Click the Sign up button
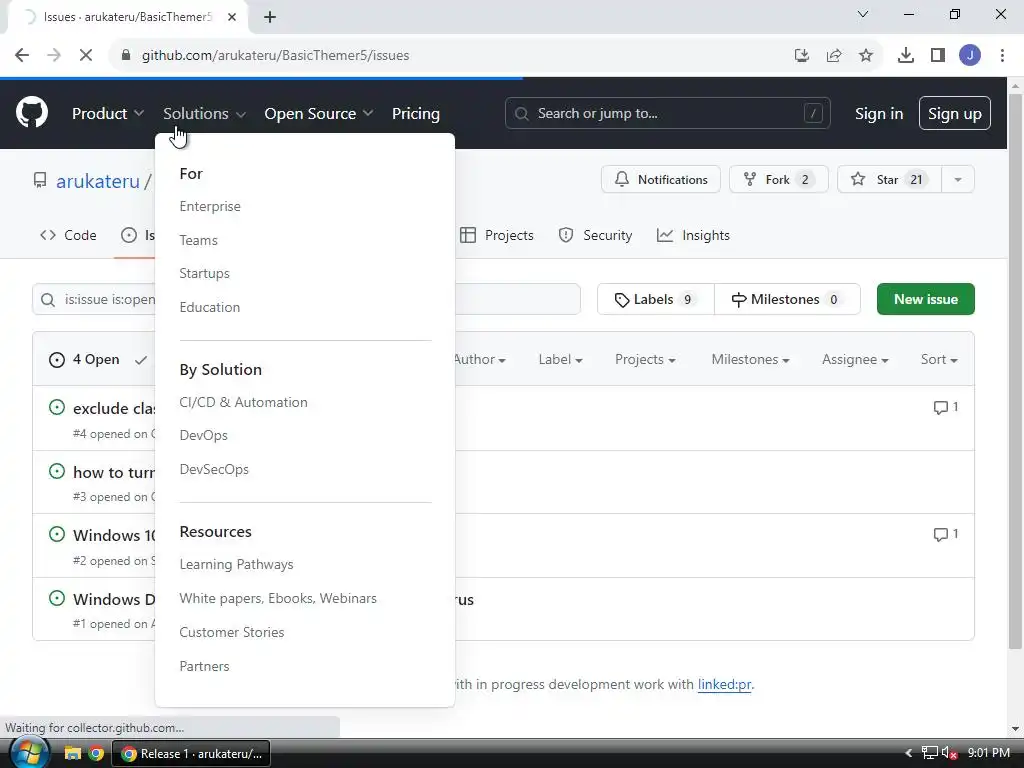The height and width of the screenshot is (768, 1024). pos(955,113)
